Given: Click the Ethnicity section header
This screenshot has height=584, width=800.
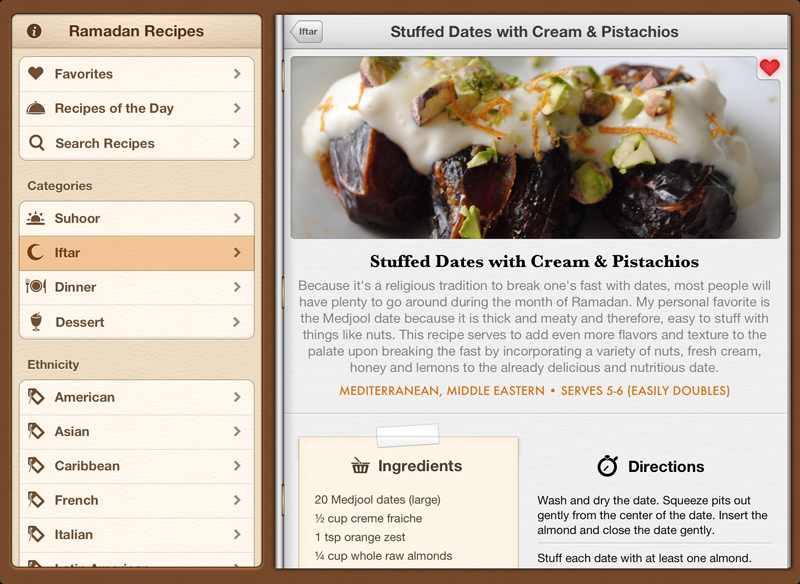Looking at the screenshot, I should pos(53,365).
